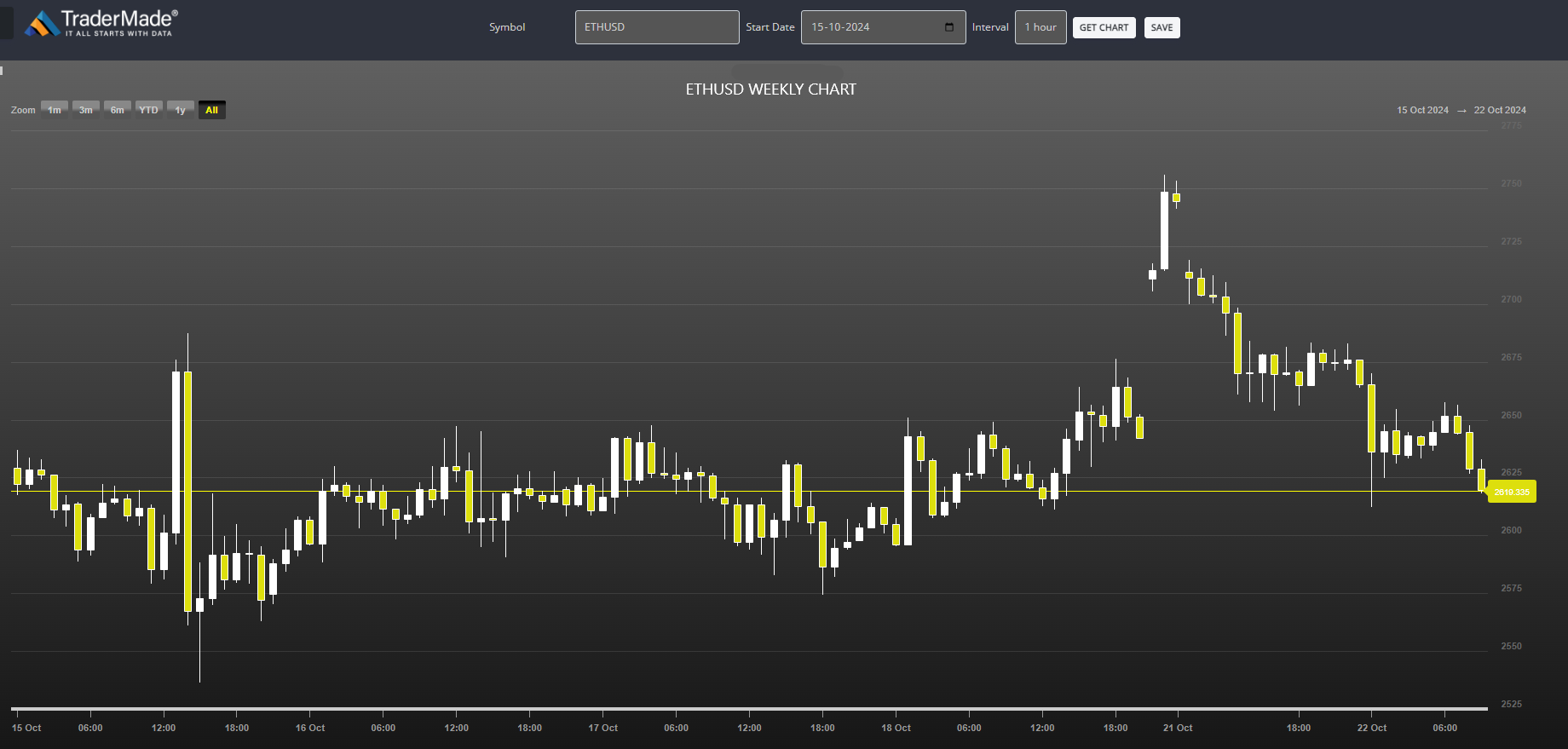
Task: Click the GET CHART button
Action: (1104, 27)
